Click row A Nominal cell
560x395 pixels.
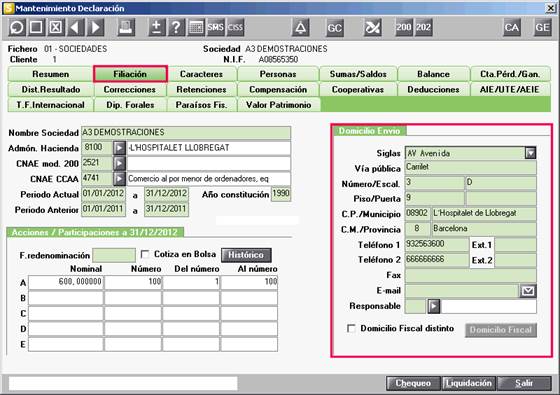point(66,282)
